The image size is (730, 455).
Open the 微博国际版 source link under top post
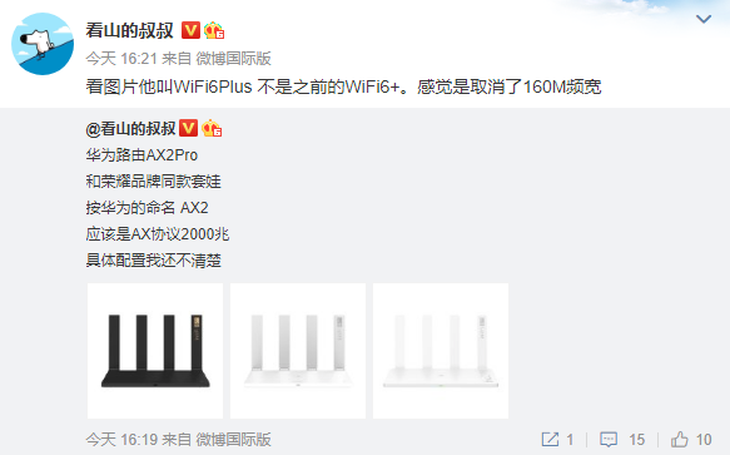click(x=233, y=59)
